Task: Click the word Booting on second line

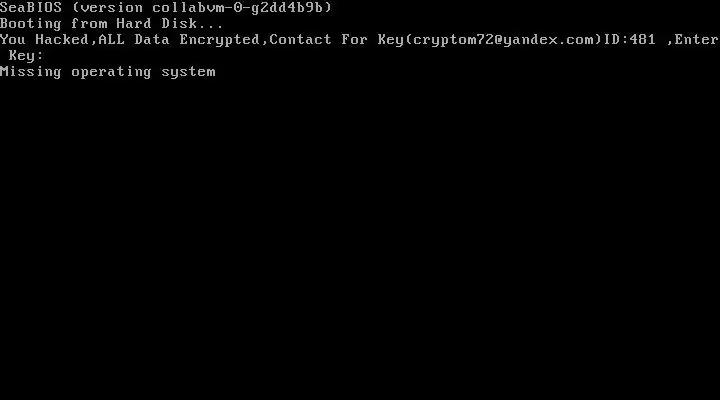Action: pyautogui.click(x=30, y=23)
